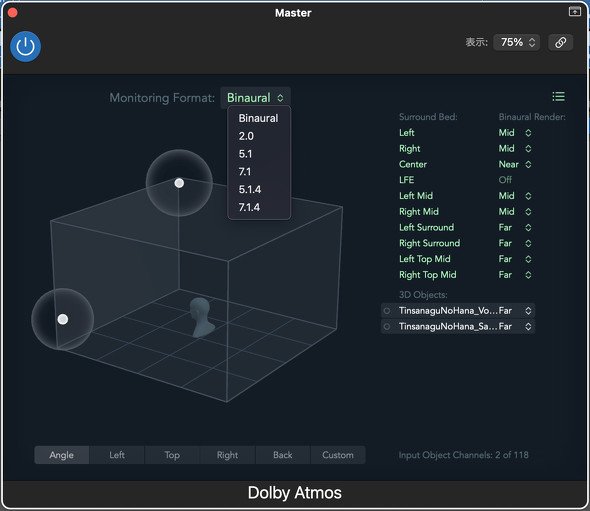Select the upper sphere object

click(179, 183)
